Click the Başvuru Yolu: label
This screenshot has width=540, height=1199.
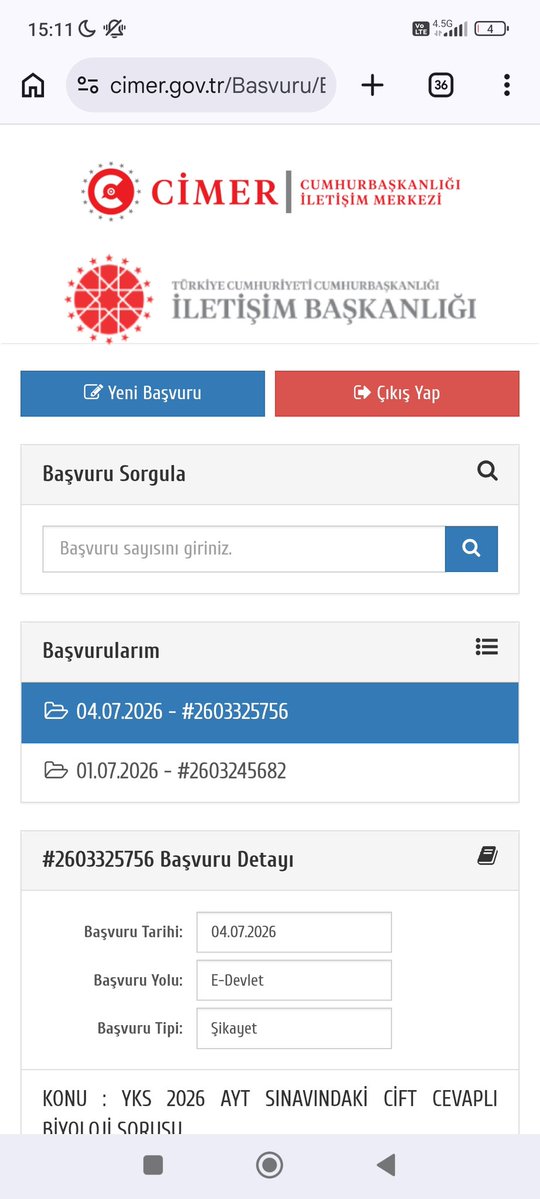point(138,980)
